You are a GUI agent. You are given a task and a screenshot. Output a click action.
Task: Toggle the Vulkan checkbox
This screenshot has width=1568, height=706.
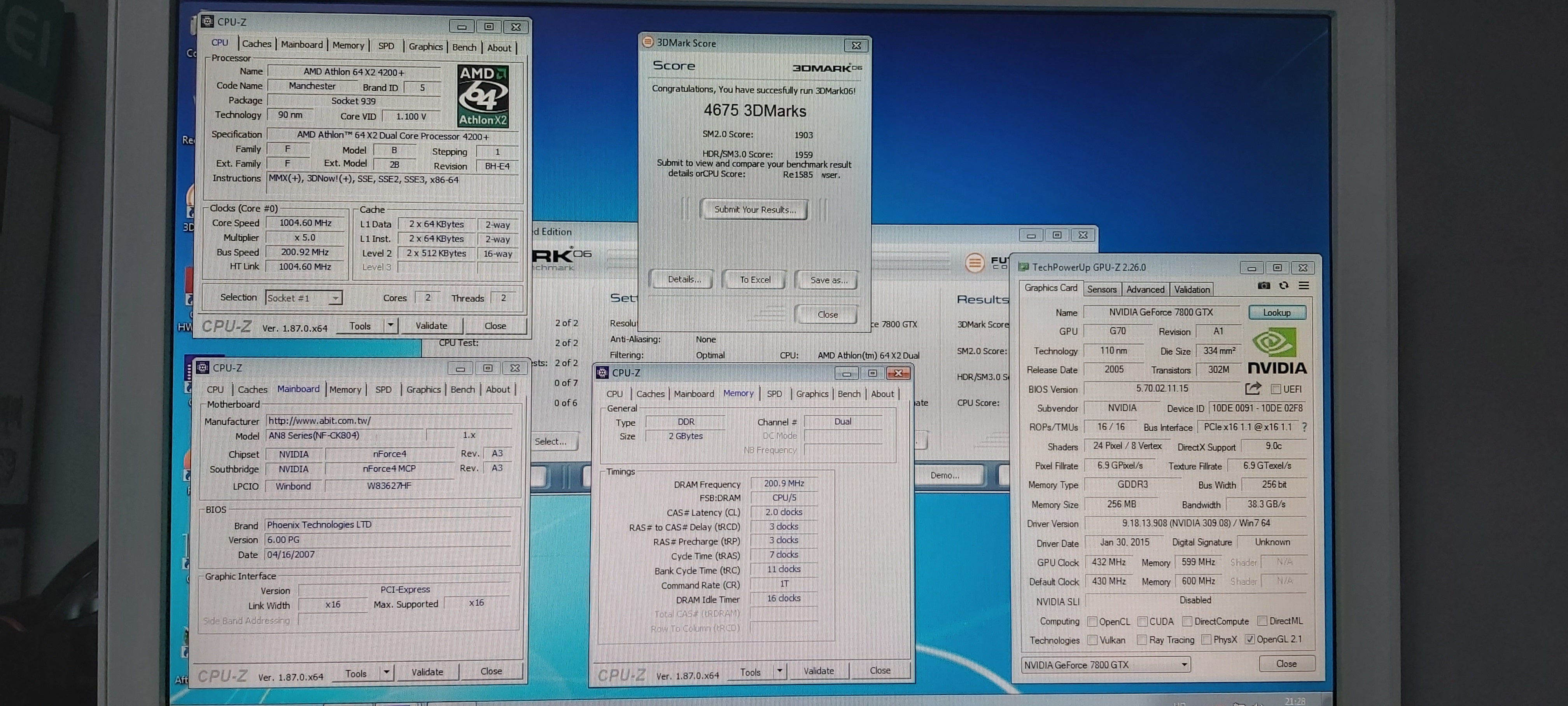[1092, 640]
